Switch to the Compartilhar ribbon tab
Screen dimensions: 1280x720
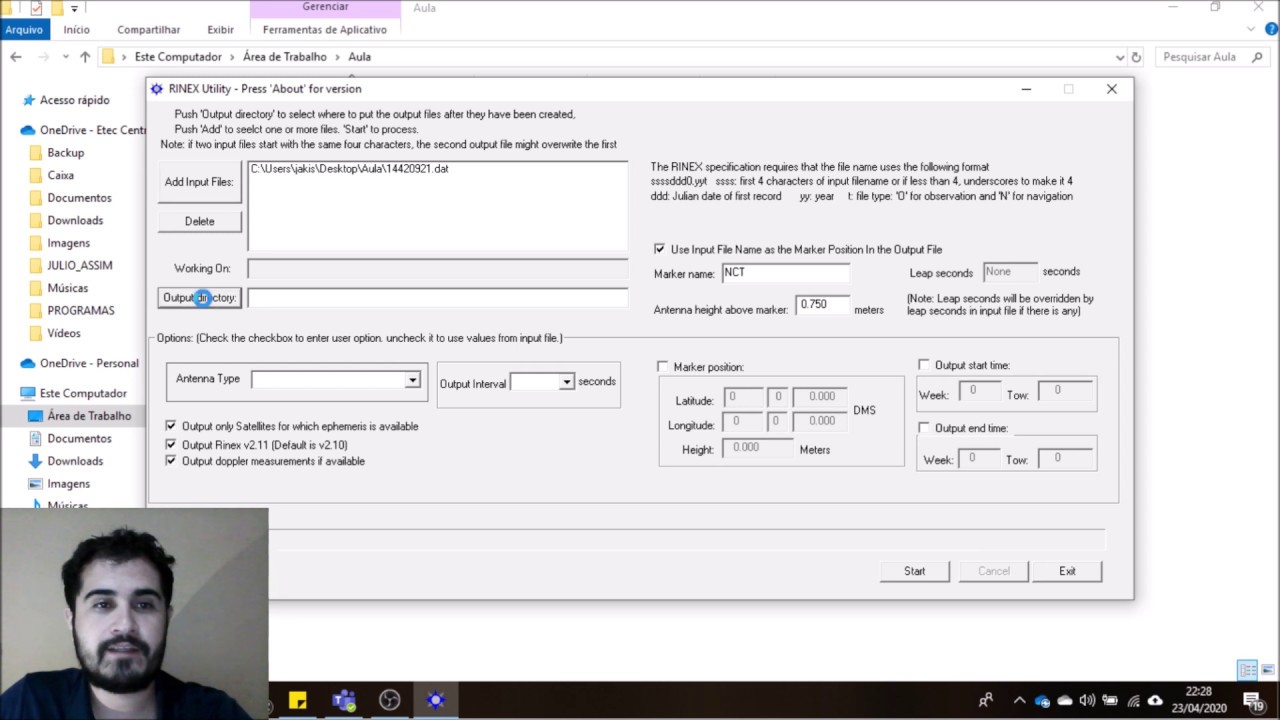(x=149, y=30)
